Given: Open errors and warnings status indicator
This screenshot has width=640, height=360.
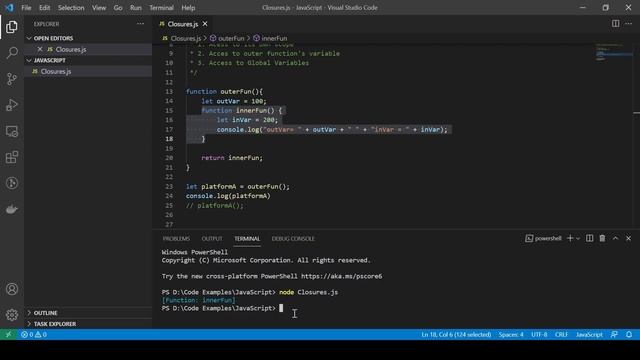Looking at the screenshot, I should [x=34, y=334].
